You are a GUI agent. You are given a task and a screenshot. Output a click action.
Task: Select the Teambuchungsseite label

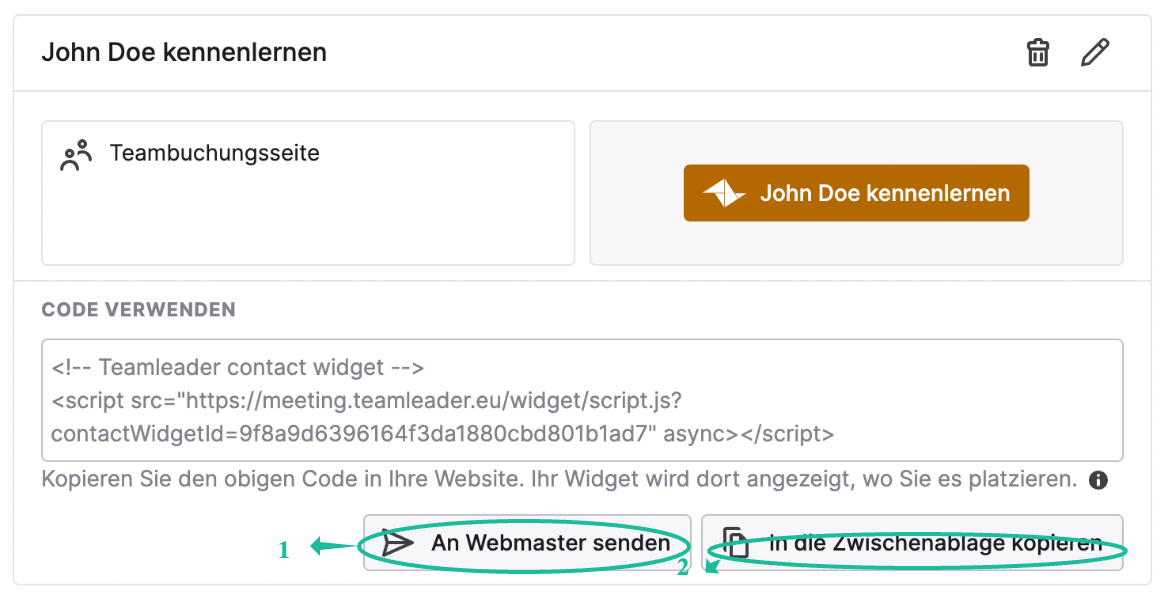pos(215,153)
